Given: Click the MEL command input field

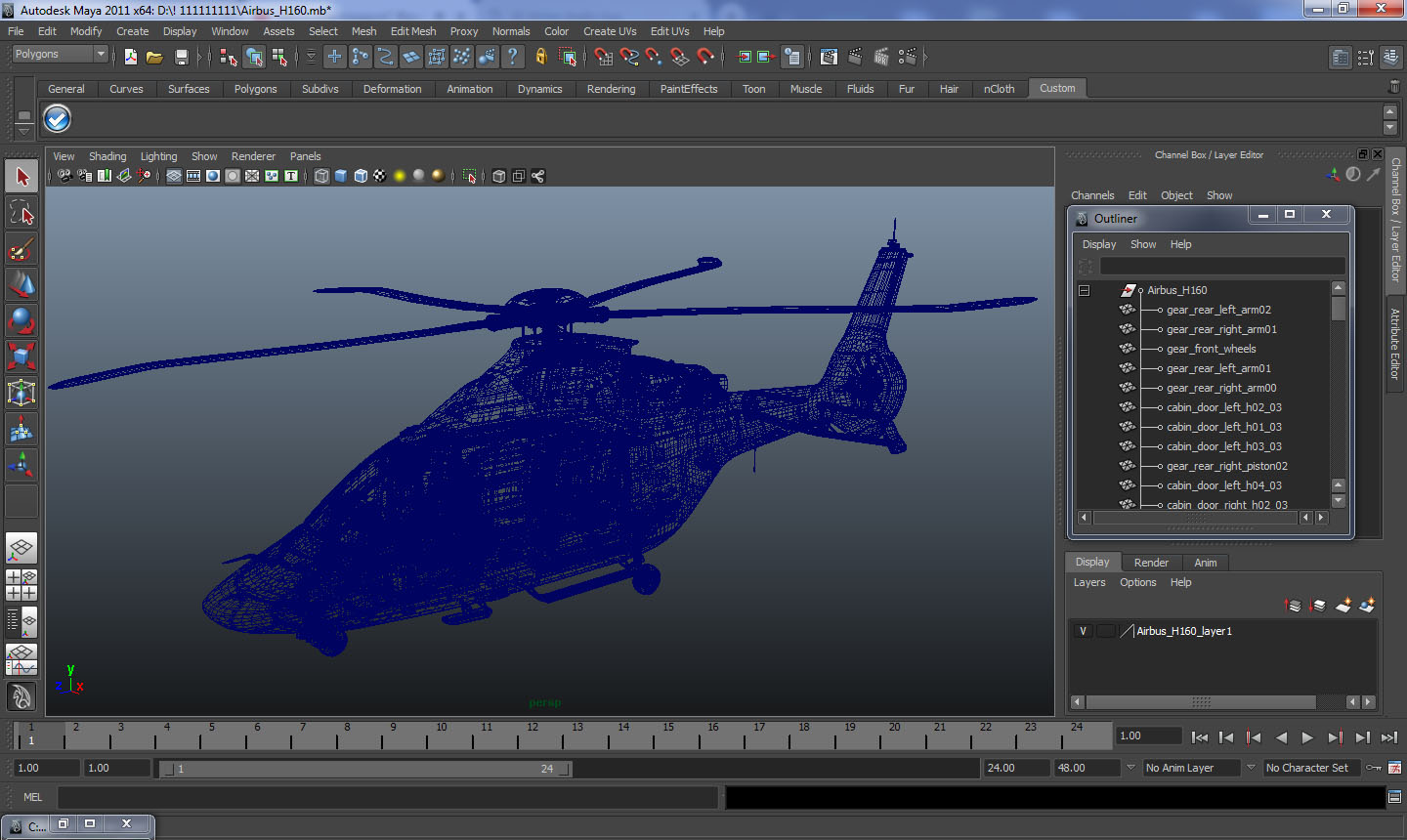Looking at the screenshot, I should 388,797.
